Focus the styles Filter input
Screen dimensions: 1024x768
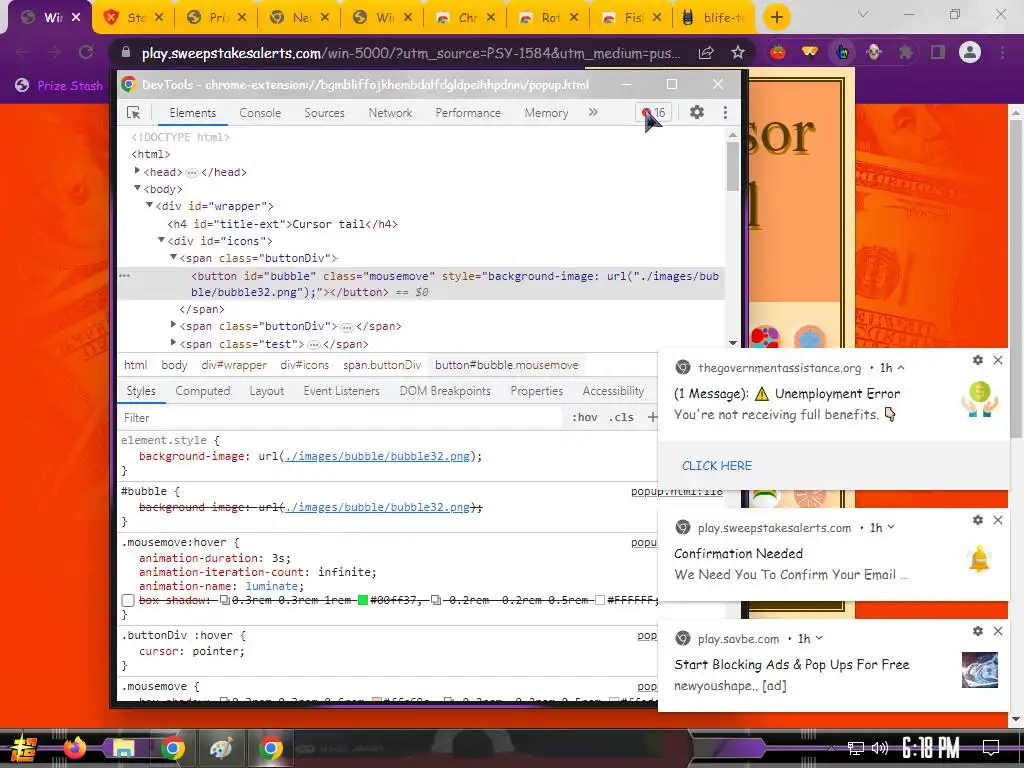(340, 417)
